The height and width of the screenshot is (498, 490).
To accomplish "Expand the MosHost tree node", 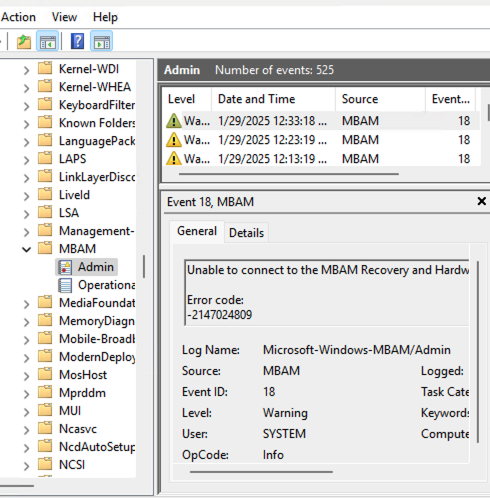I will tap(26, 376).
